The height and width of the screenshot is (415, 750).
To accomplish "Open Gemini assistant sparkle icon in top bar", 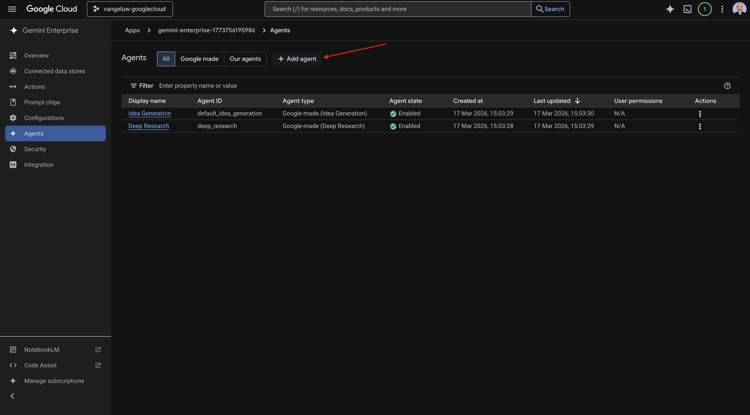I will (x=670, y=9).
